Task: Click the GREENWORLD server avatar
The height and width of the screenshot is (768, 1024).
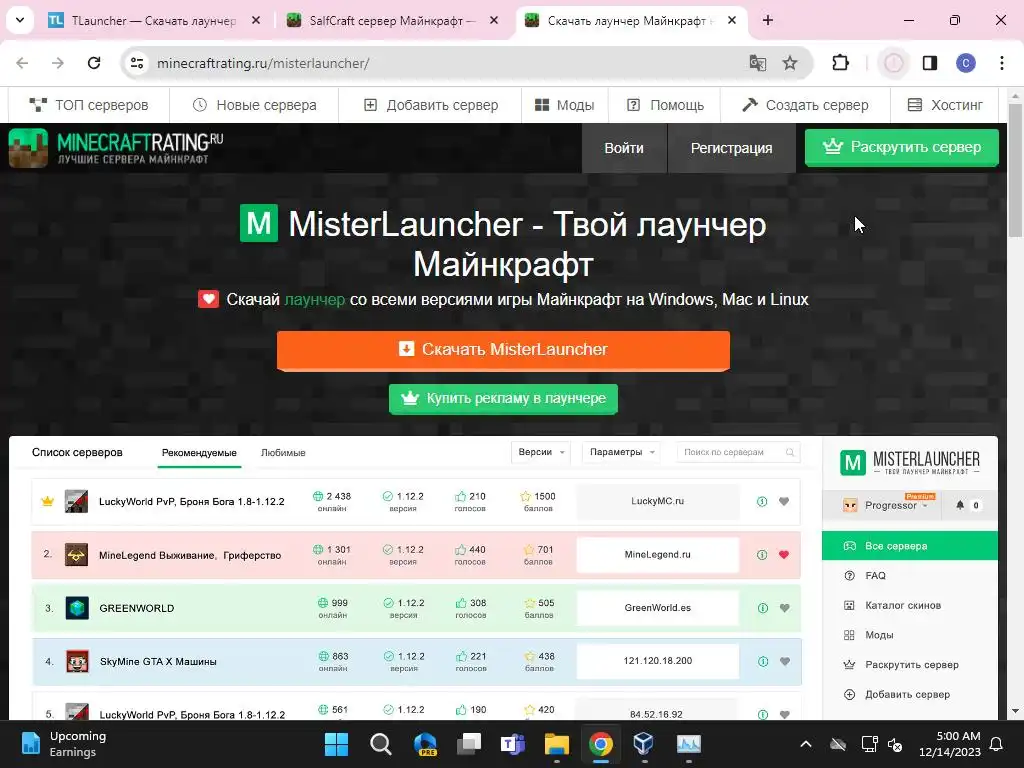Action: (x=77, y=608)
